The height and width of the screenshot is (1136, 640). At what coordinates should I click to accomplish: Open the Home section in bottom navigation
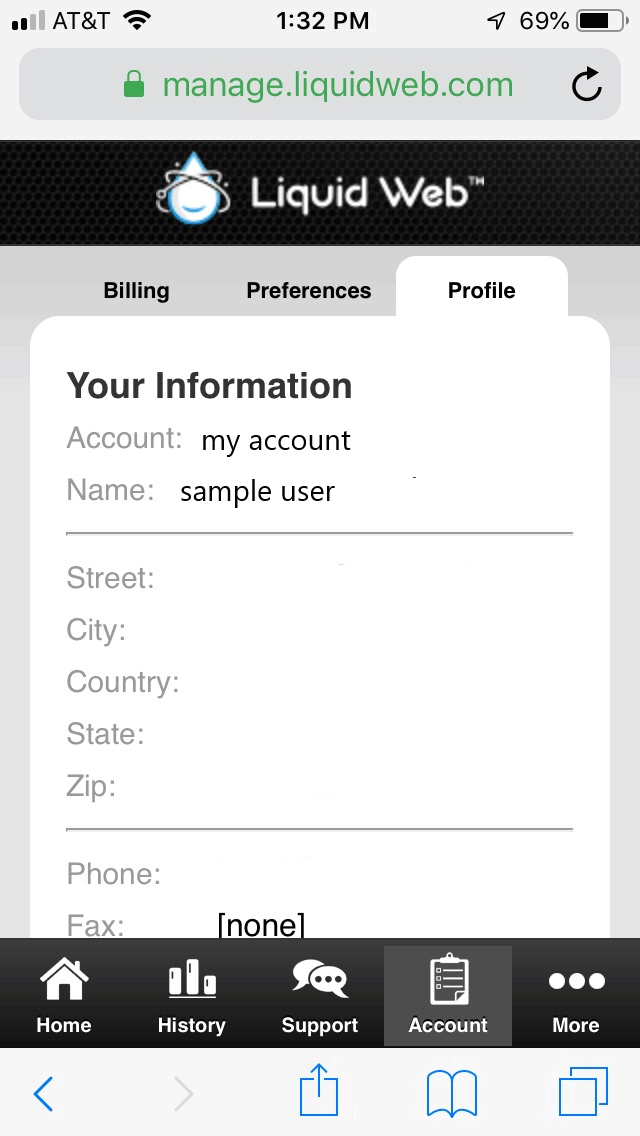click(x=63, y=995)
